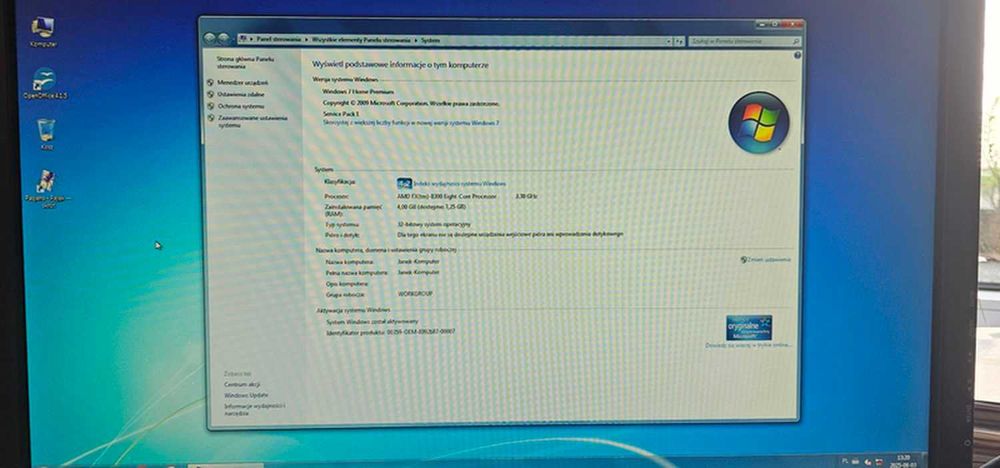
Task: Expand arrow after 'Wszystkie elementy Panelu sterowania'
Action: [x=416, y=40]
